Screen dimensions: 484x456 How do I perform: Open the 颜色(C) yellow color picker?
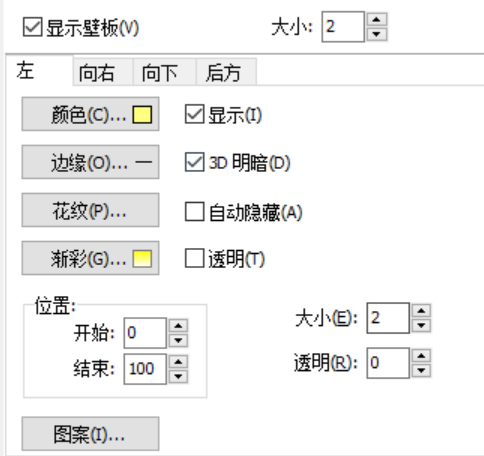[90, 114]
